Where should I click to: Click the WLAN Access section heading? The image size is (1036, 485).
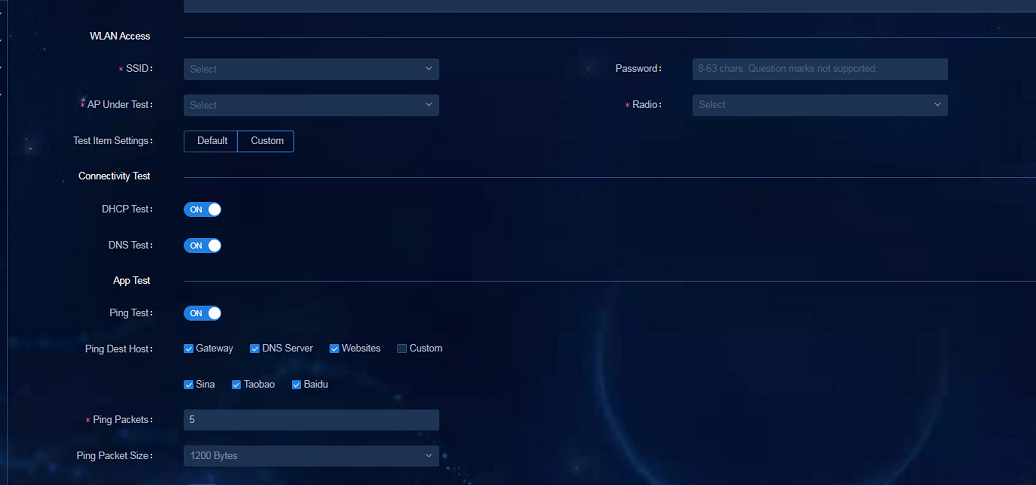tap(120, 36)
